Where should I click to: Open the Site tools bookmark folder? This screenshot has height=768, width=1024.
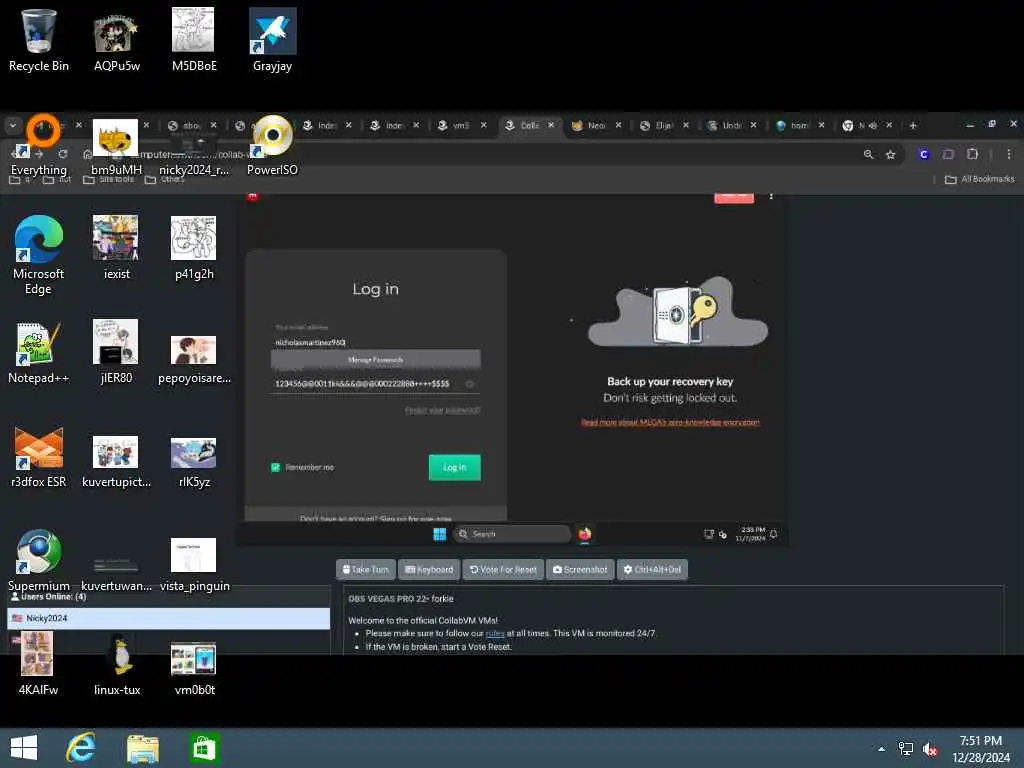tap(108, 179)
